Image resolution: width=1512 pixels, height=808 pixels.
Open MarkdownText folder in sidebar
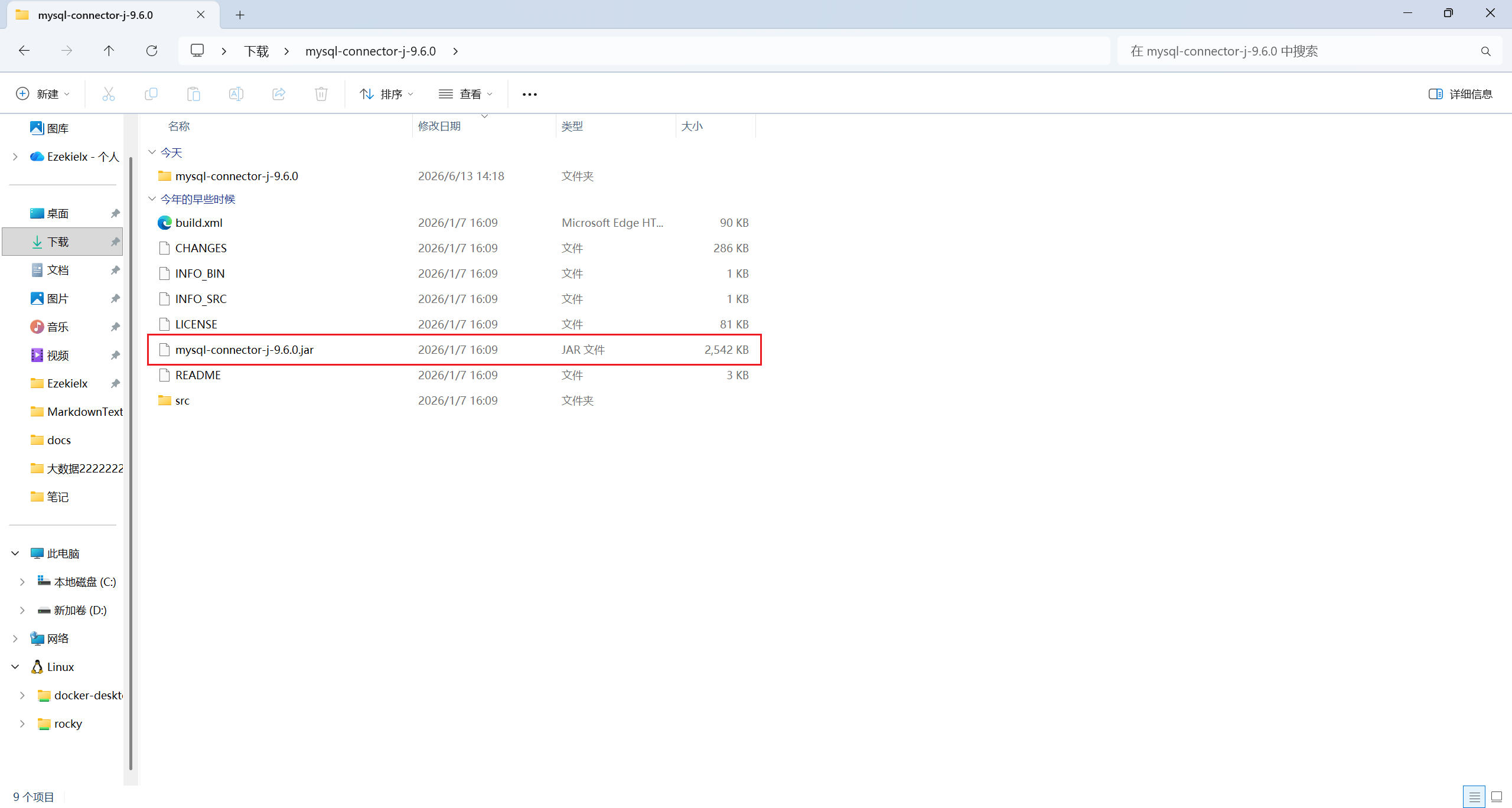pos(76,412)
